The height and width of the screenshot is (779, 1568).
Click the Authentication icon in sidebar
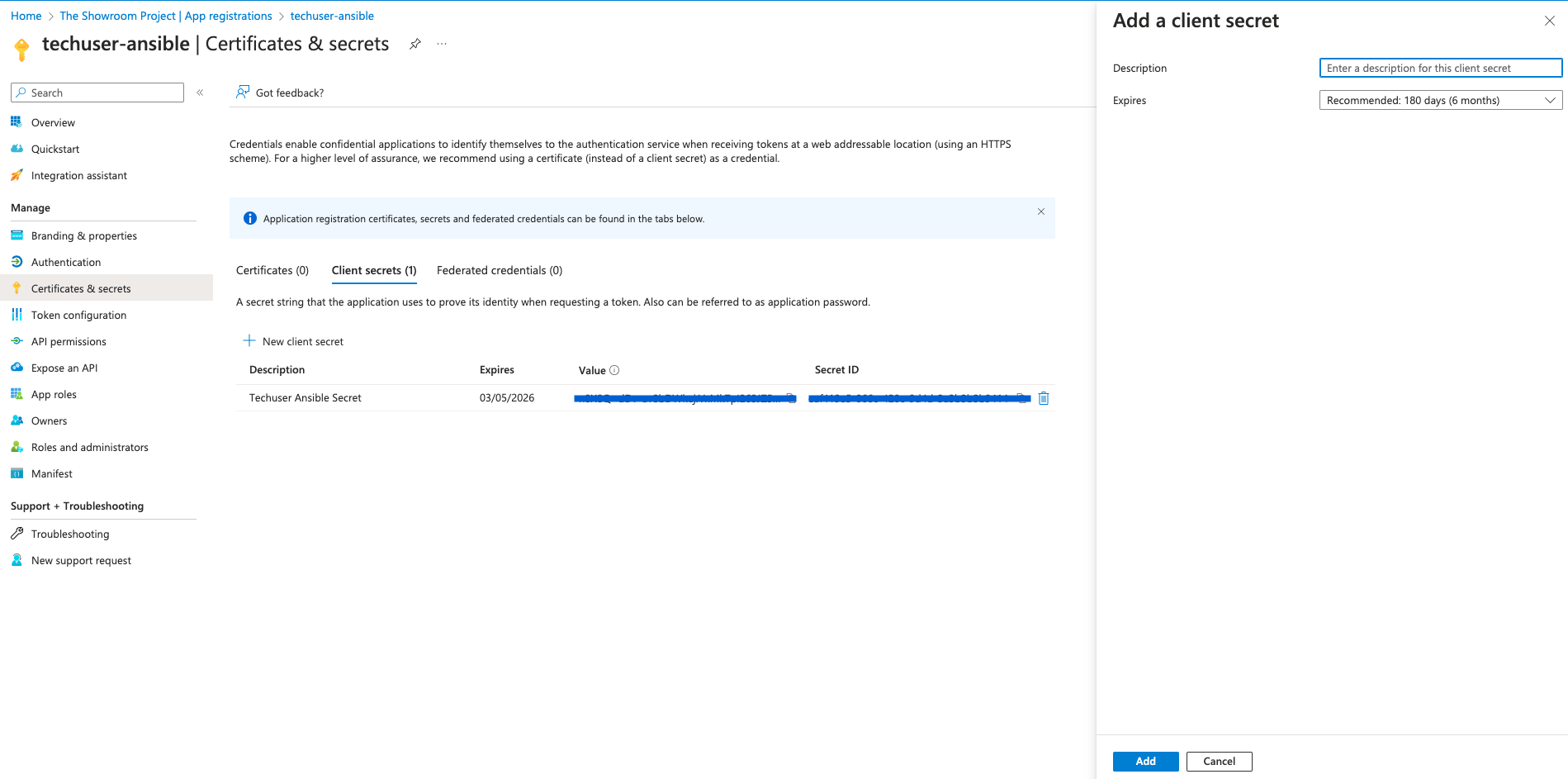[17, 261]
